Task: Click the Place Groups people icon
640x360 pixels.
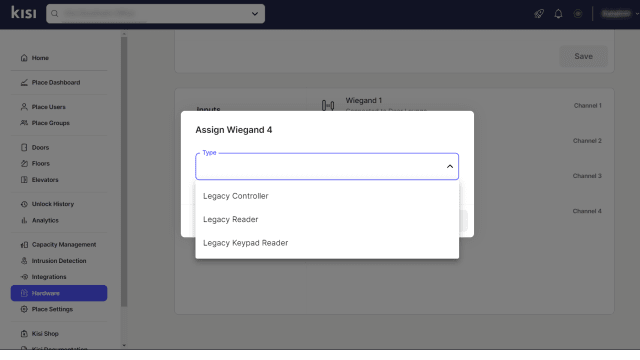Action: [24, 123]
